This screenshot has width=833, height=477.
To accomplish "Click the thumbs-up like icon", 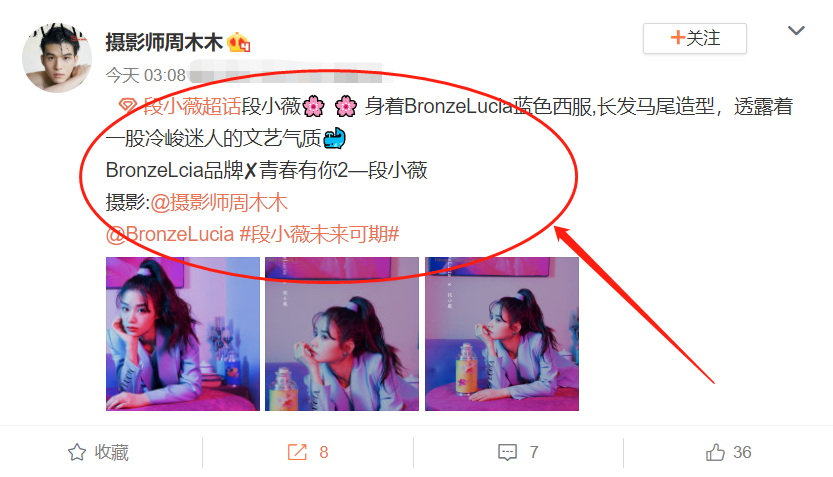I will click(x=715, y=452).
